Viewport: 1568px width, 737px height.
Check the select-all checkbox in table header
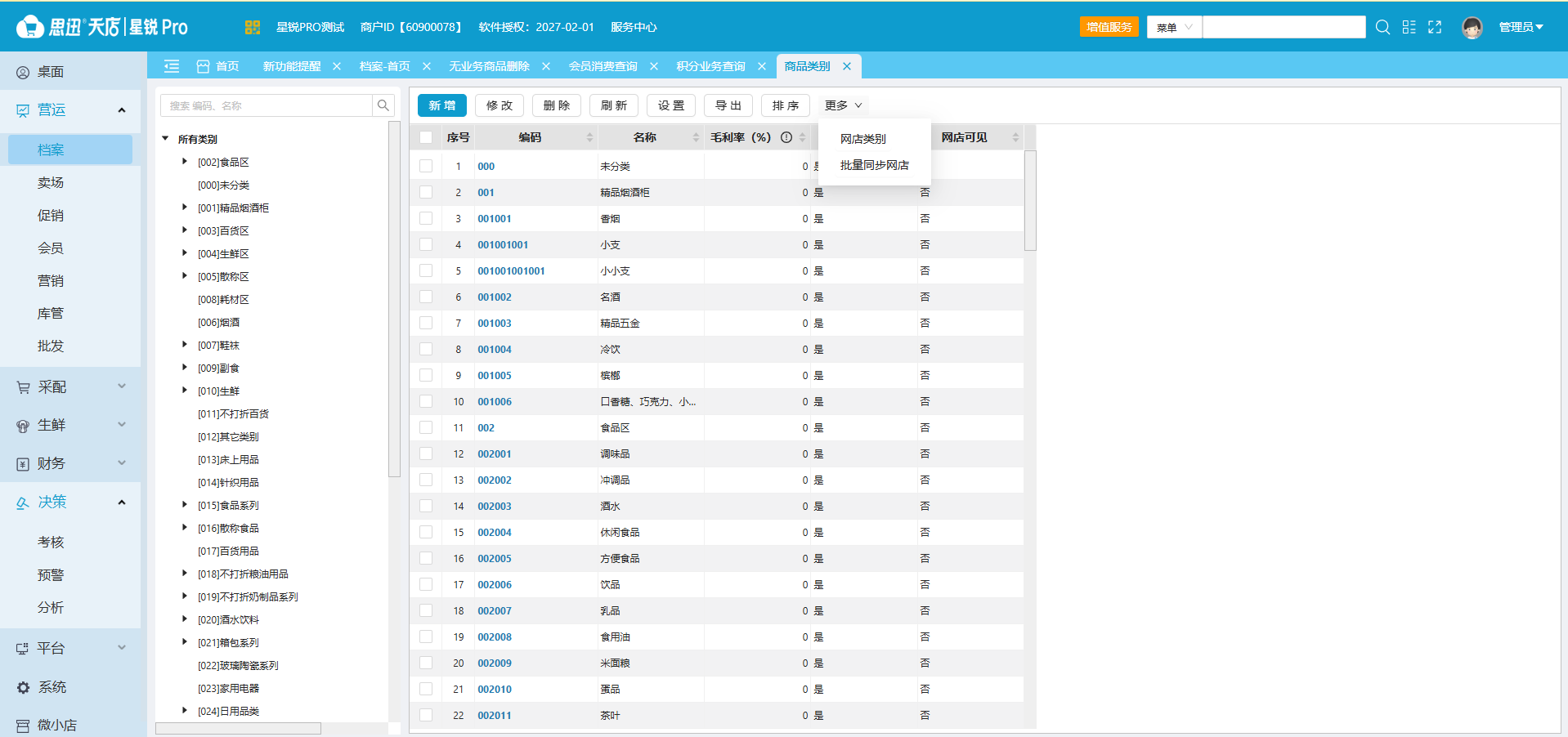click(x=426, y=137)
